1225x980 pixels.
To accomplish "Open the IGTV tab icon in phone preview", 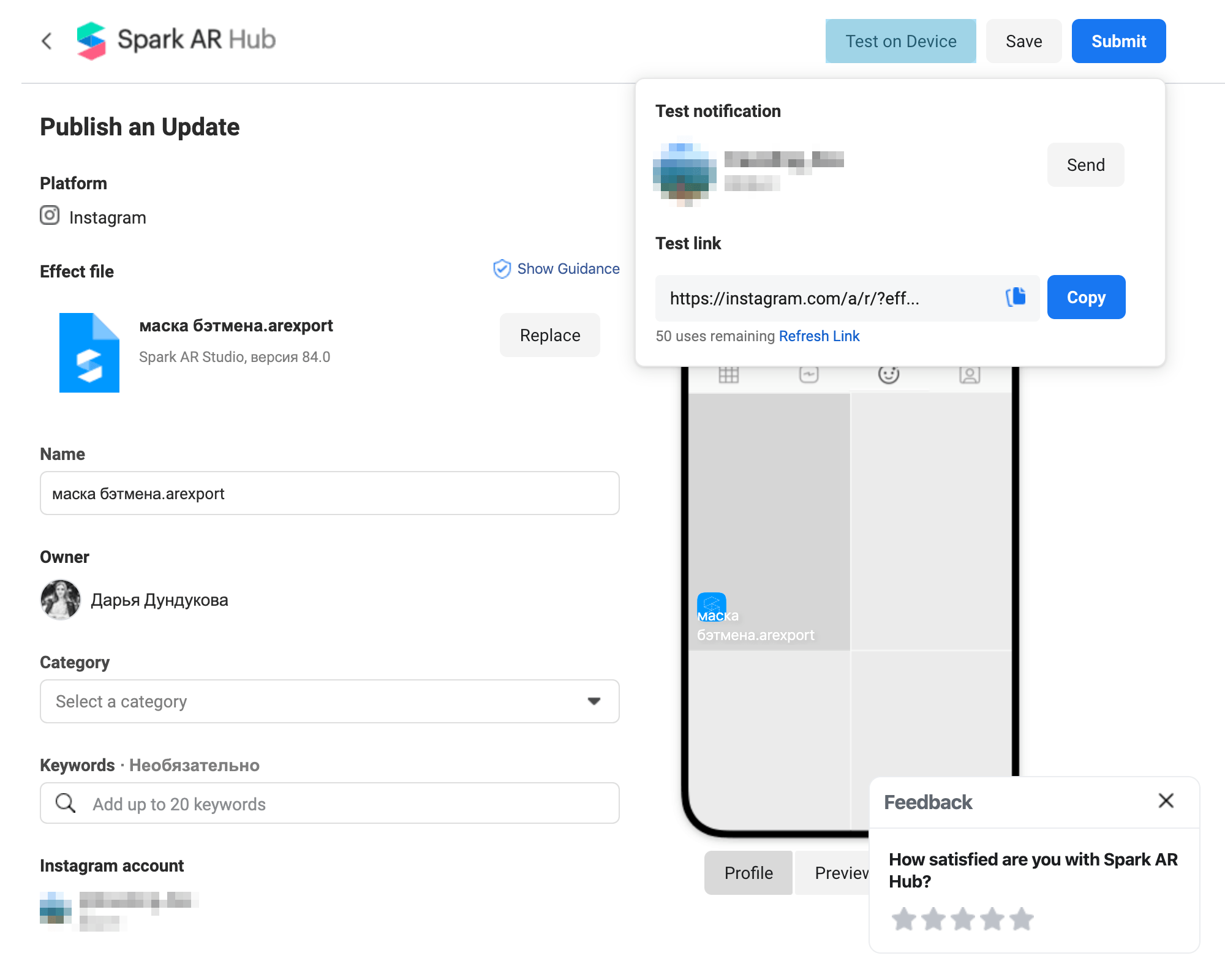I will [x=809, y=374].
